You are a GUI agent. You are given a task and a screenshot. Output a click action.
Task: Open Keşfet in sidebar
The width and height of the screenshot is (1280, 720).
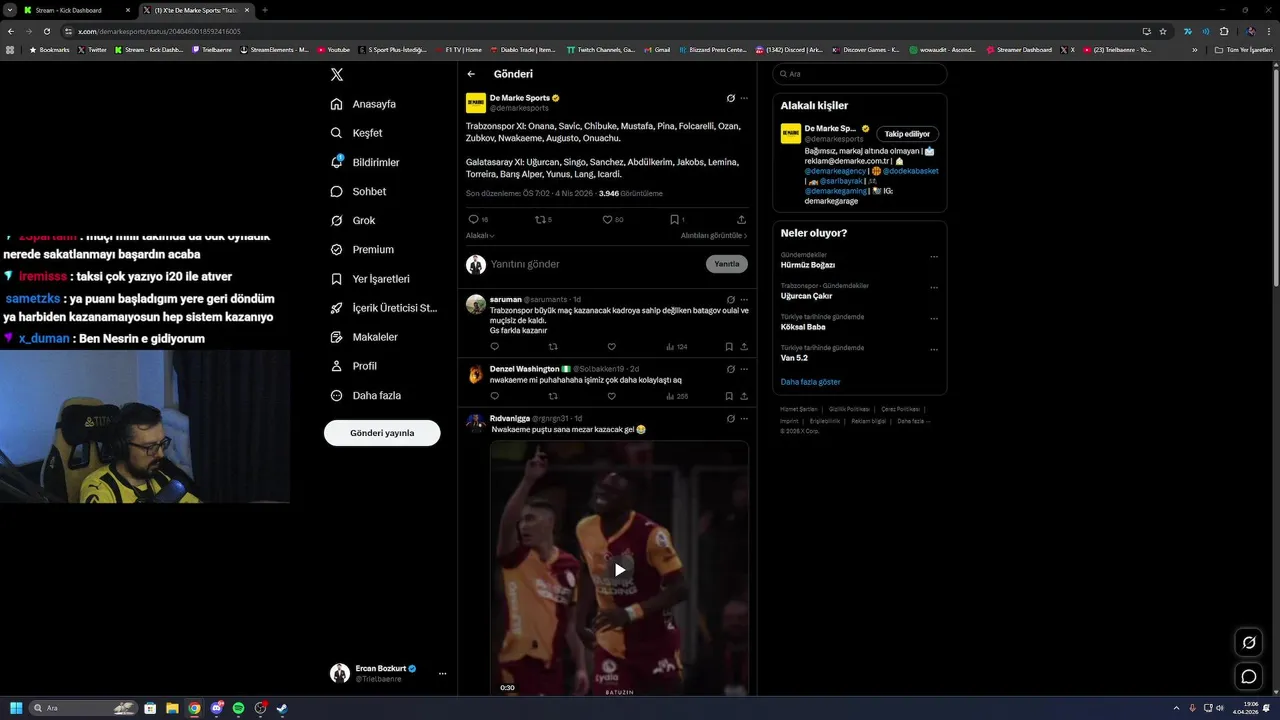[x=357, y=133]
